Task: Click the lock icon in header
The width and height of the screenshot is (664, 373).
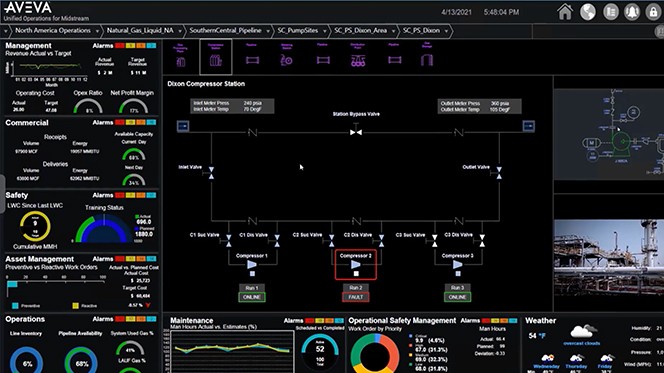Action: click(653, 12)
